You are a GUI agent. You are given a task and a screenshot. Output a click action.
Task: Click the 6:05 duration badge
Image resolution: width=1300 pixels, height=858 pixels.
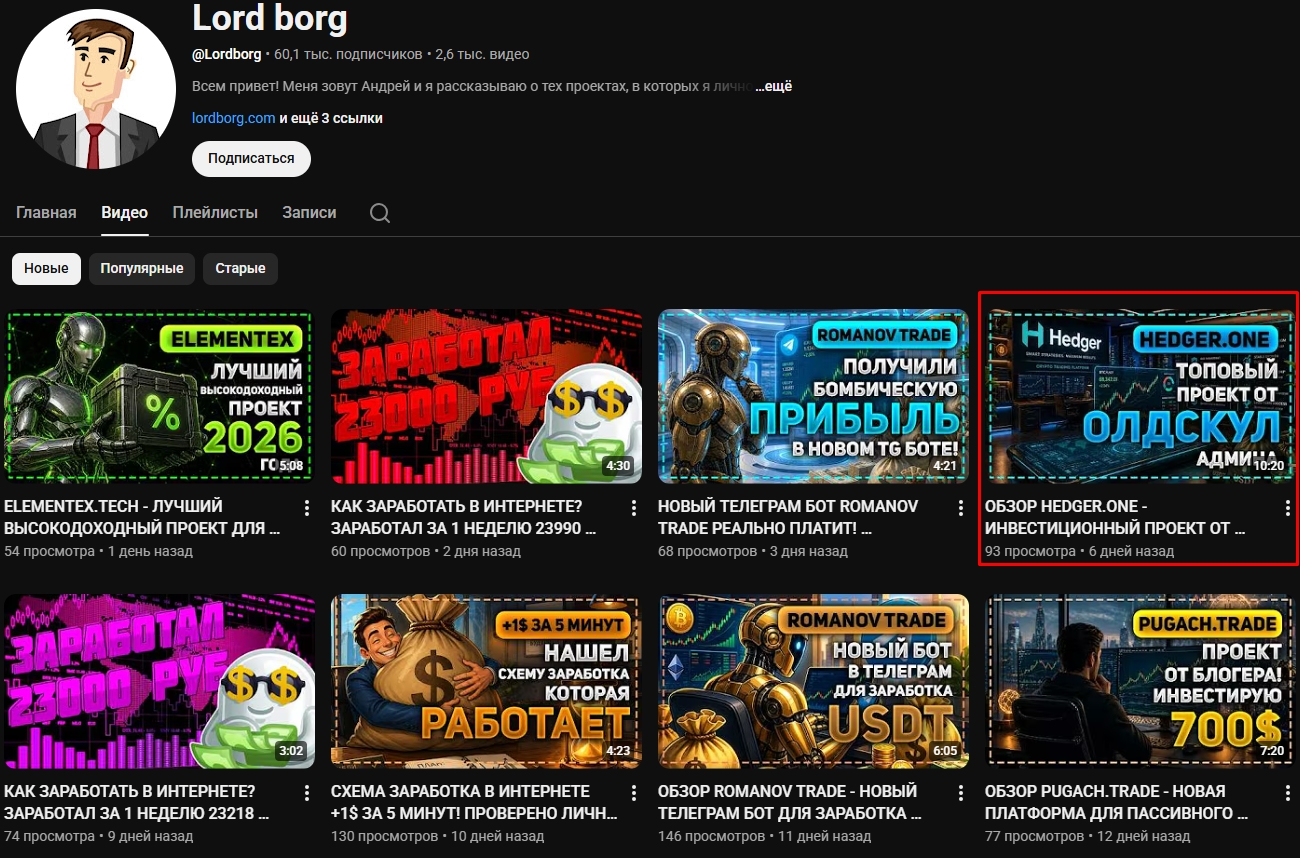point(945,751)
